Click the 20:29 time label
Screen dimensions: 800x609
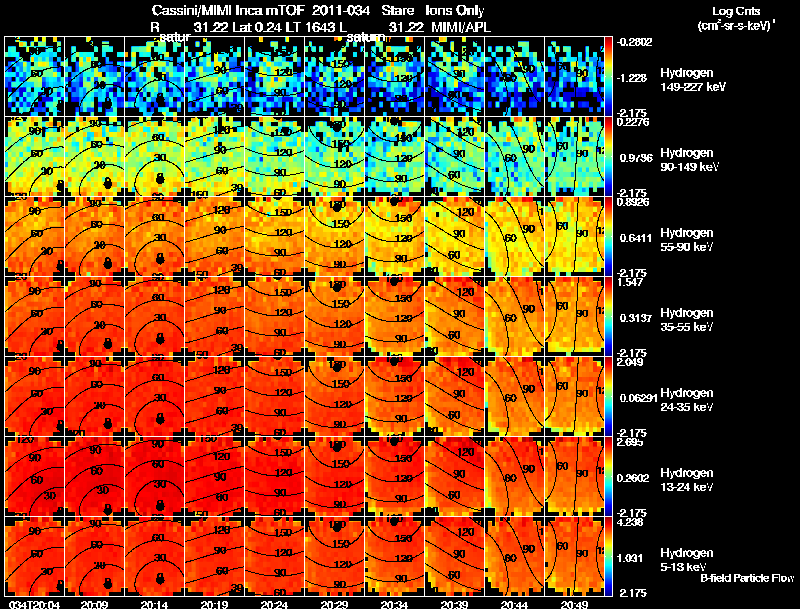pos(335,604)
